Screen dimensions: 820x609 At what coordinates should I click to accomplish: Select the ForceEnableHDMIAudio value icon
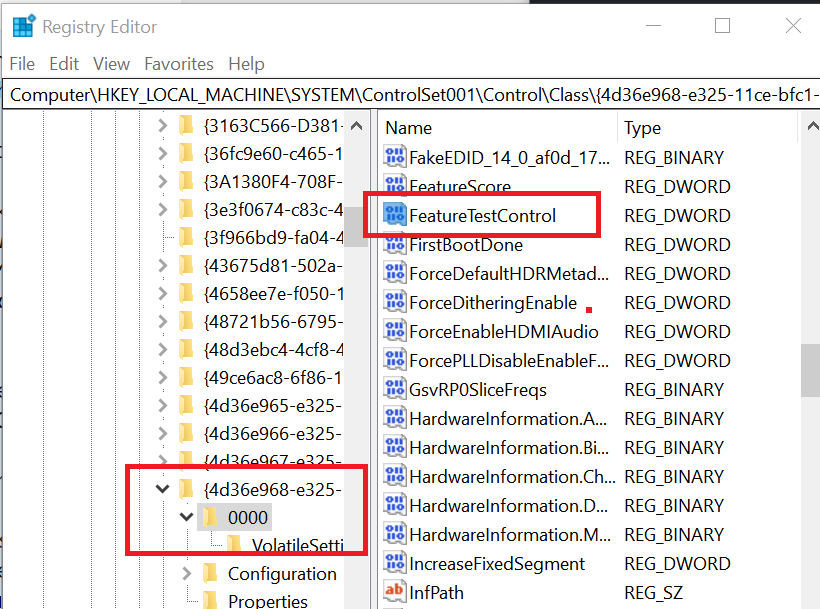click(394, 331)
